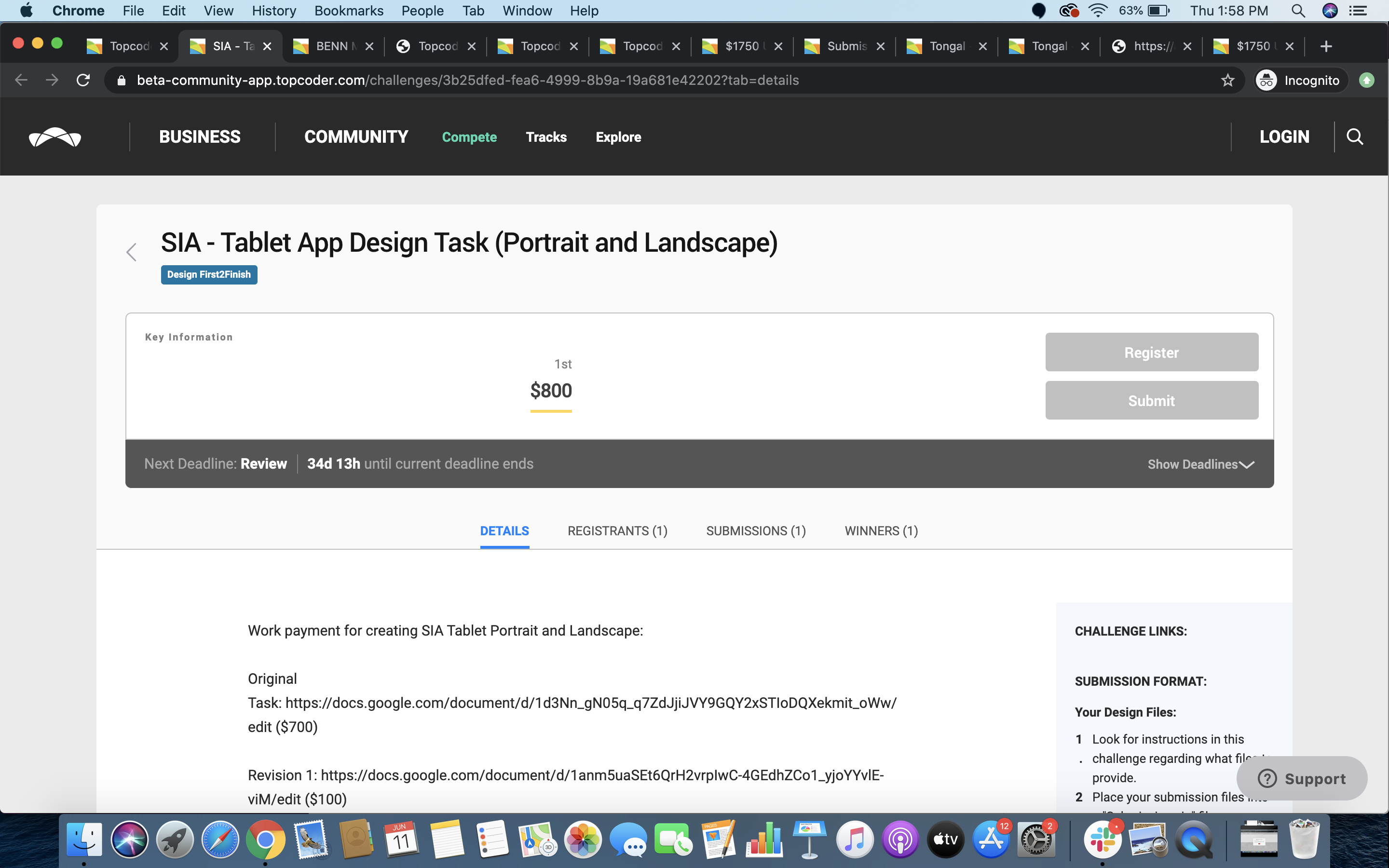Click the Topcoder logo in the header
Screen dimensions: 1389x868
[55, 137]
